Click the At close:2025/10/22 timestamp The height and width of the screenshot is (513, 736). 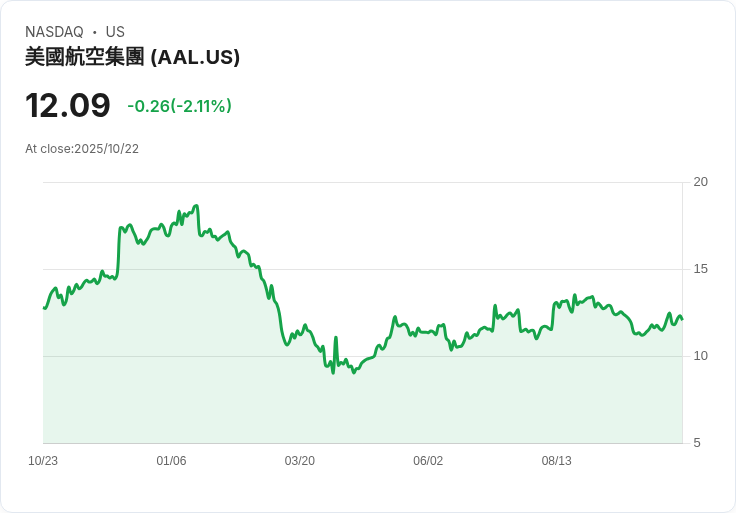coord(82,149)
